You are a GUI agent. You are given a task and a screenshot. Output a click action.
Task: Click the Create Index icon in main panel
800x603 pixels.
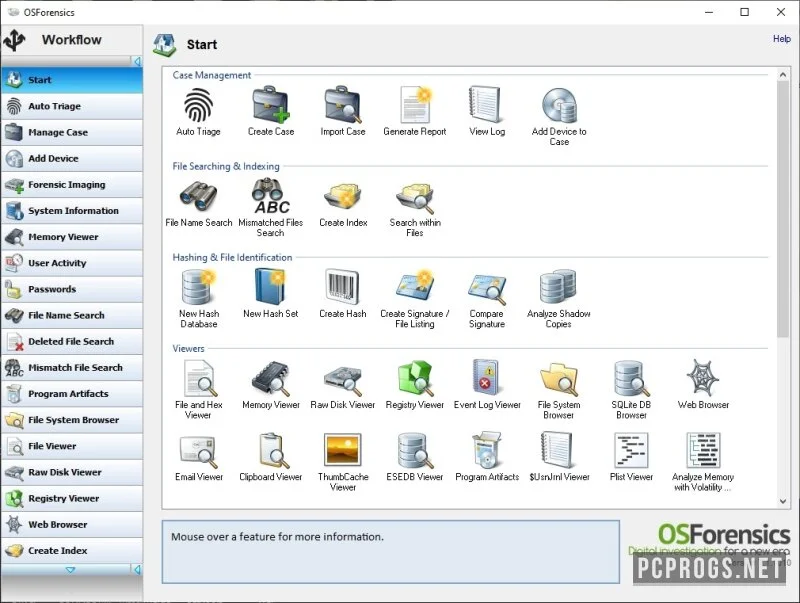click(x=343, y=196)
